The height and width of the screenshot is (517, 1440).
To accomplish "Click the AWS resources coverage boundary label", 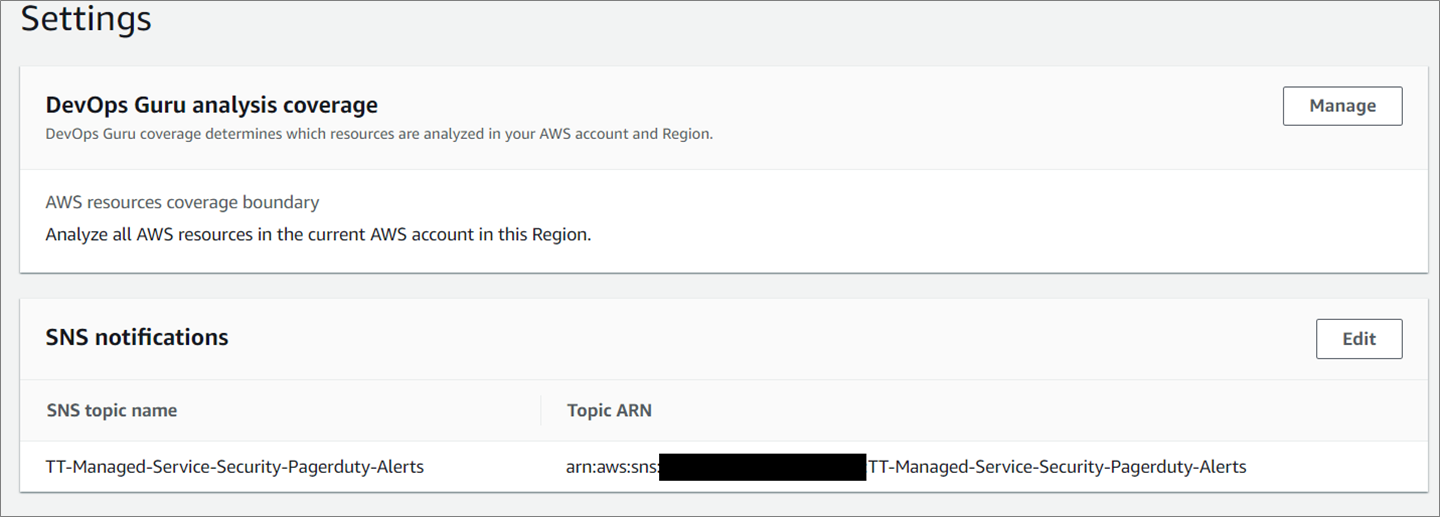I will 182,202.
